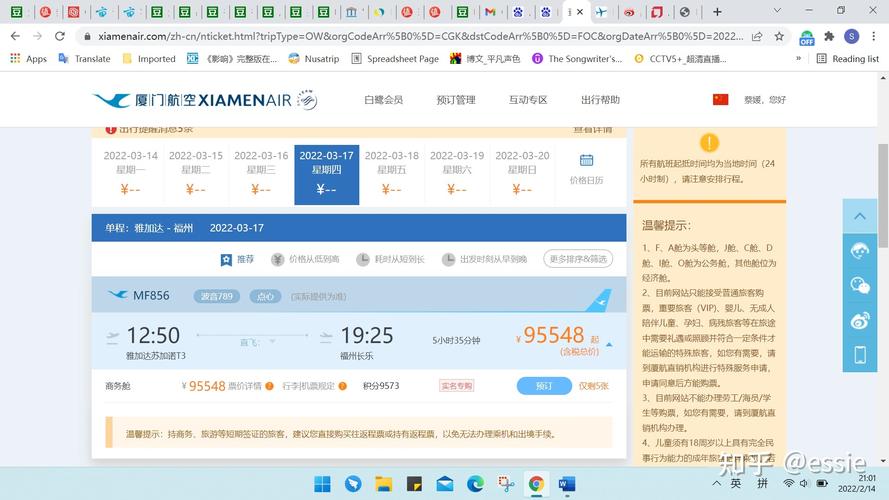The image size is (889, 500).
Task: Open File Explorer from taskbar
Action: (x=383, y=484)
